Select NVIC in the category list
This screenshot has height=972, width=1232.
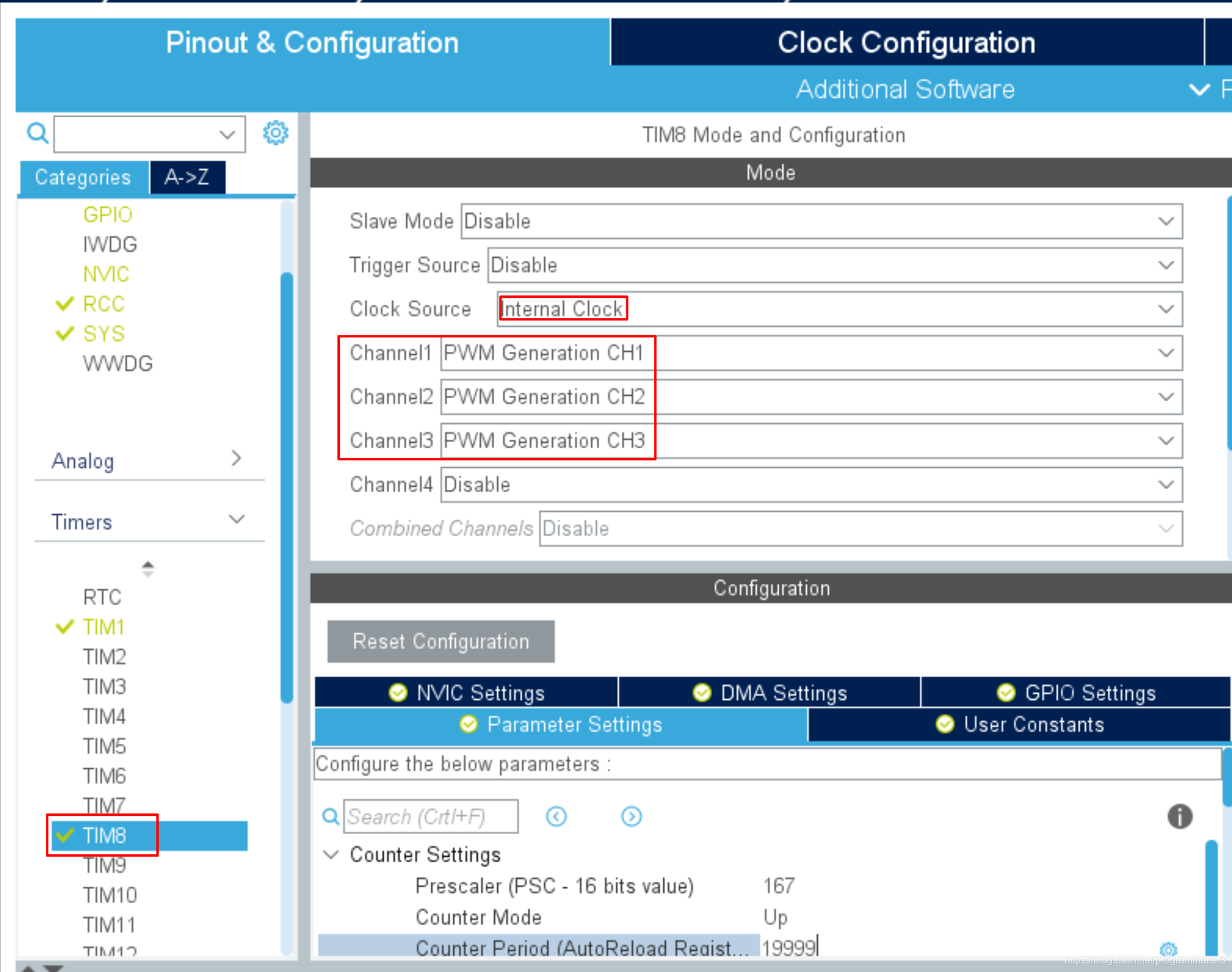(x=106, y=274)
